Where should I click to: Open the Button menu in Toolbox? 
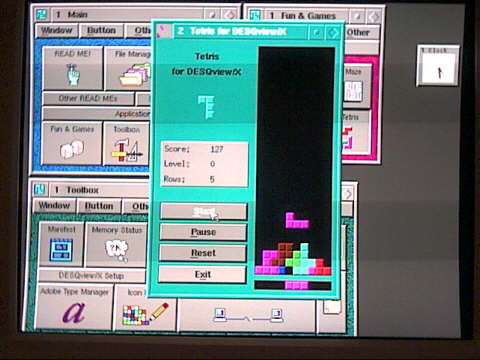(98, 206)
